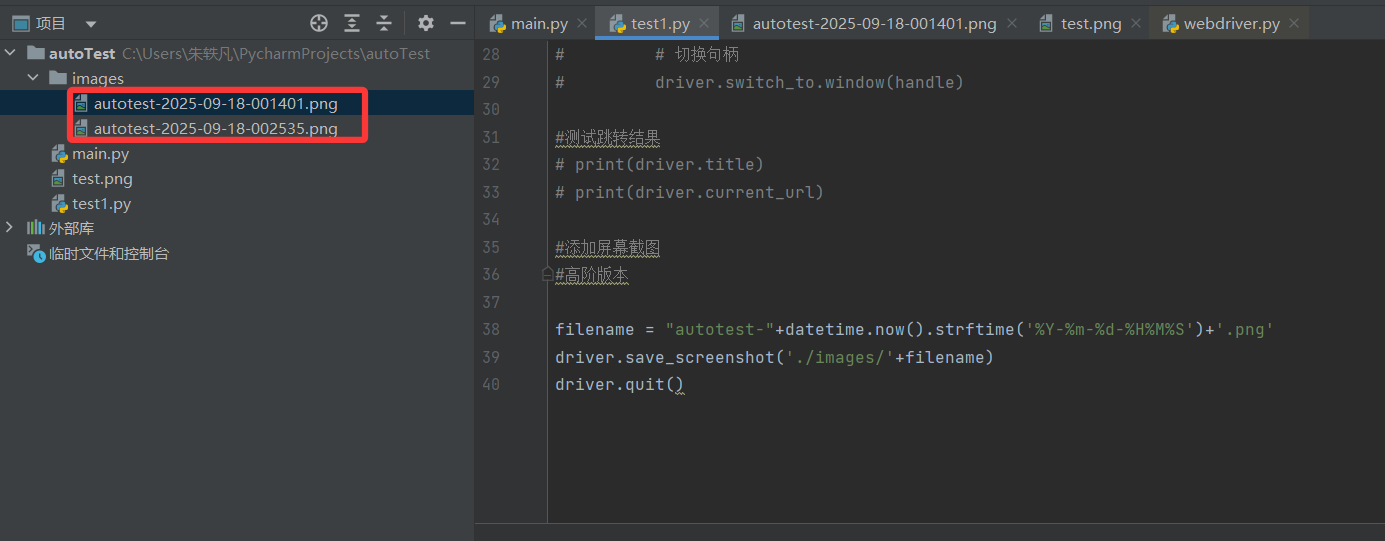Switch to the webdriver.py editor tab
Screen dimensions: 1385x541
pos(1232,23)
